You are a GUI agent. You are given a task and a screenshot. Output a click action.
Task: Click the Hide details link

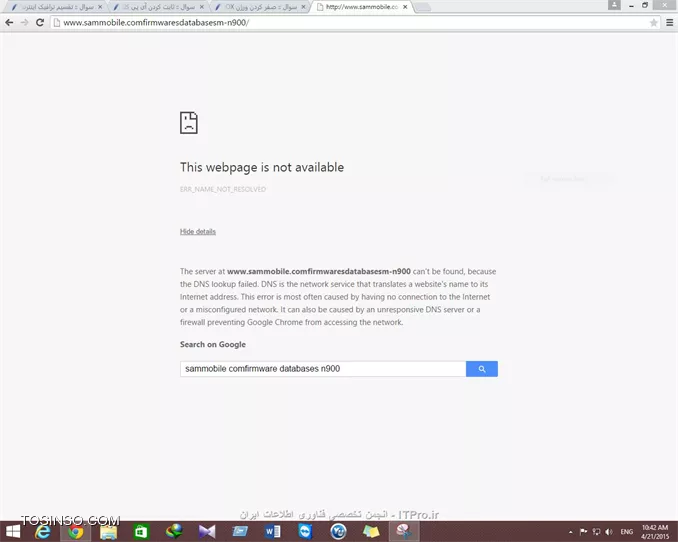click(x=198, y=231)
